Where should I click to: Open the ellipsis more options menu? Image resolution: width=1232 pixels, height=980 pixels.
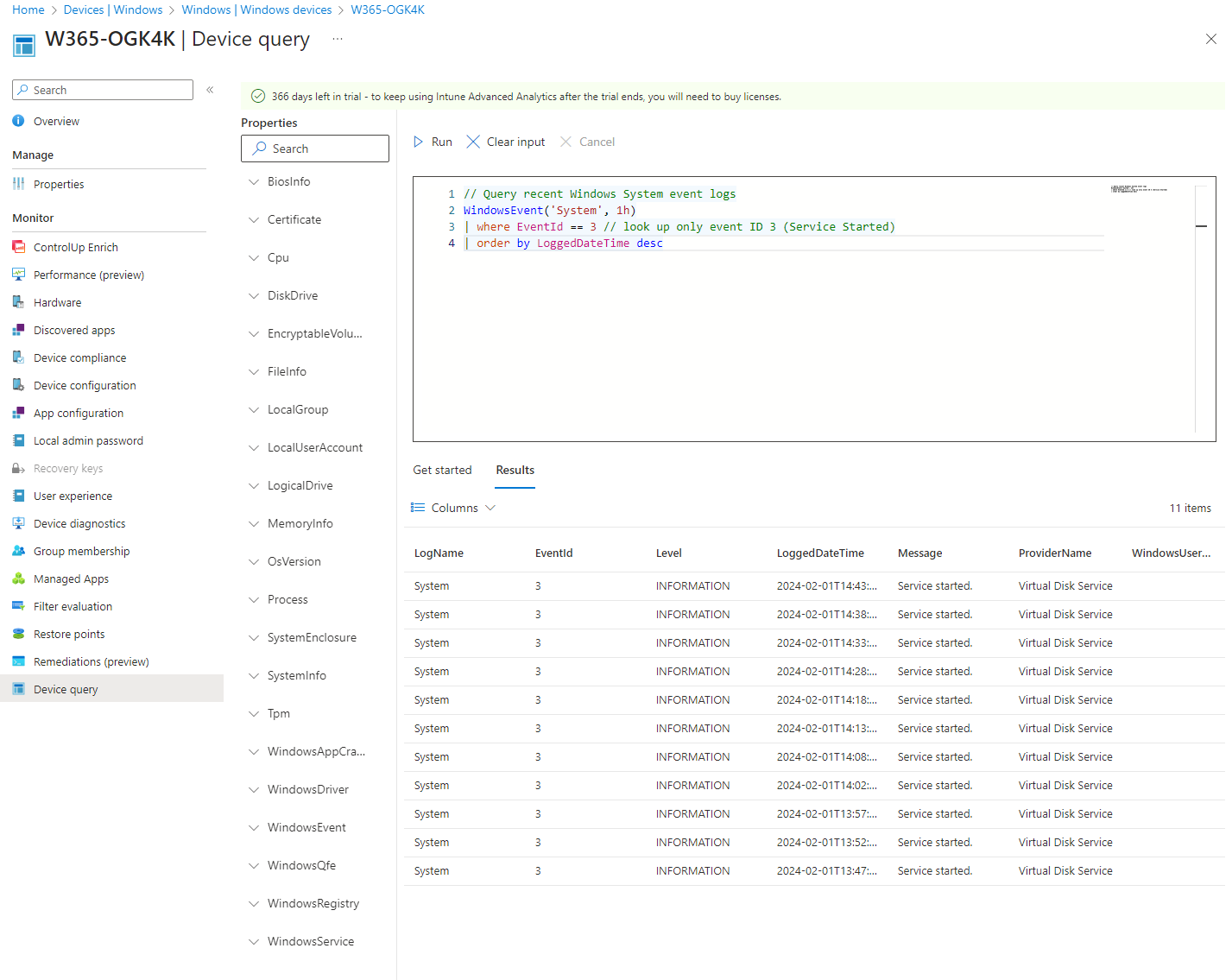tap(338, 39)
